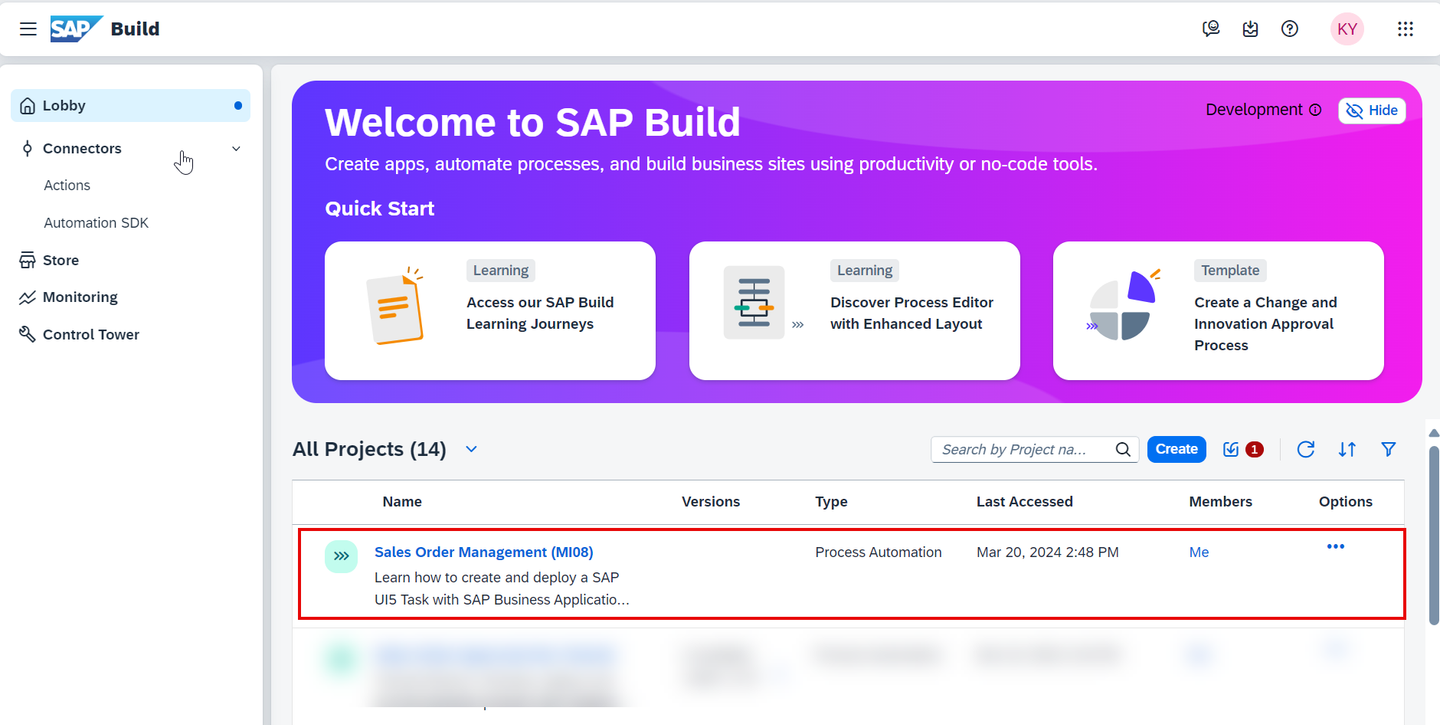This screenshot has height=725, width=1440.
Task: Select the Mar 20, 2024 2:48 PM cell
Action: (1047, 552)
